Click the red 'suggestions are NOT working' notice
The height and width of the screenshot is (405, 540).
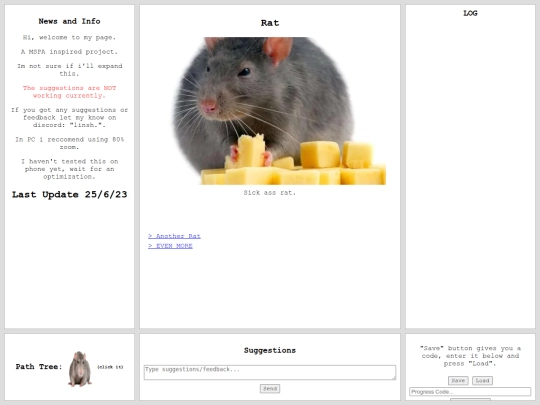70,92
